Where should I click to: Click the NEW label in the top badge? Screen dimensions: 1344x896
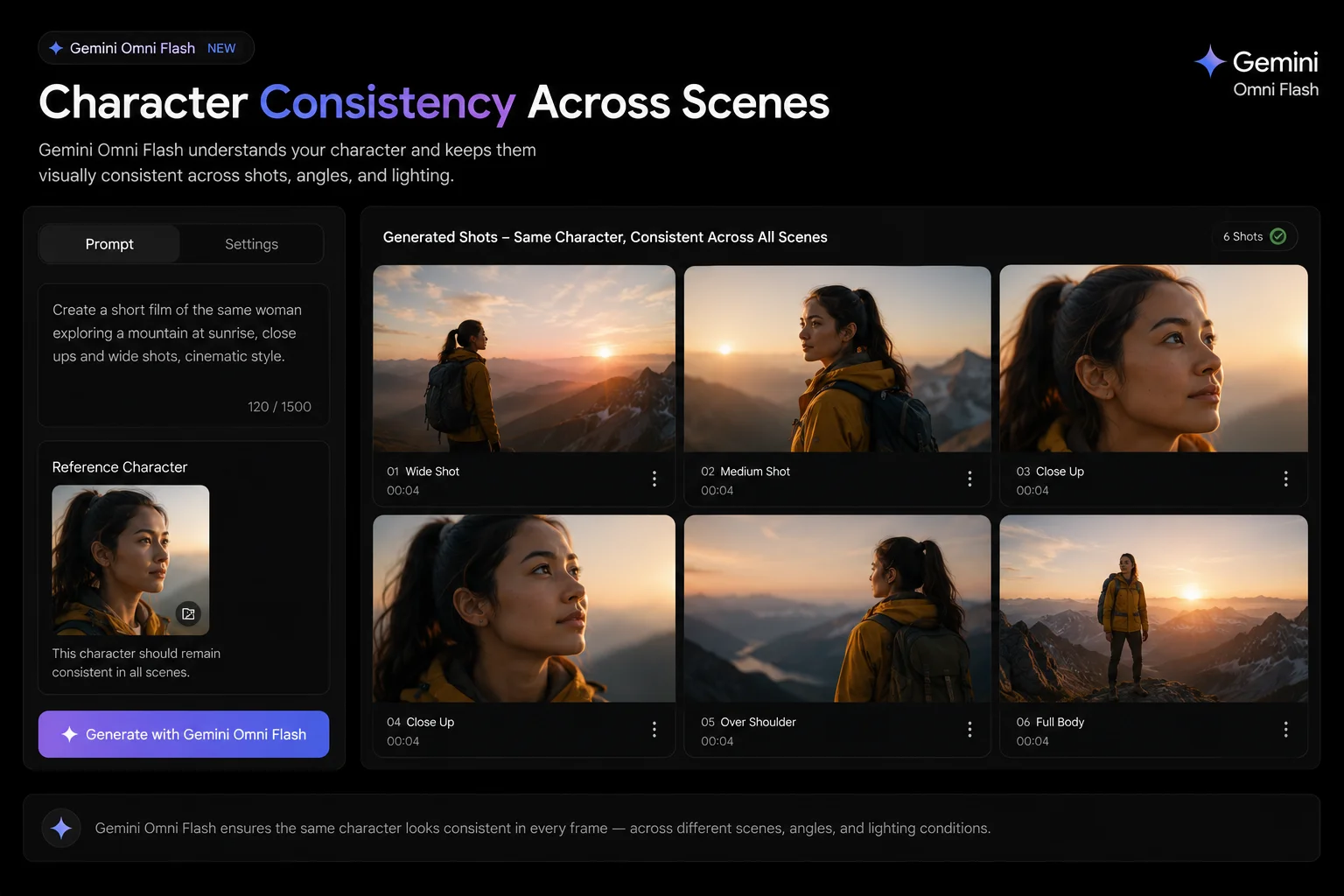pos(221,48)
